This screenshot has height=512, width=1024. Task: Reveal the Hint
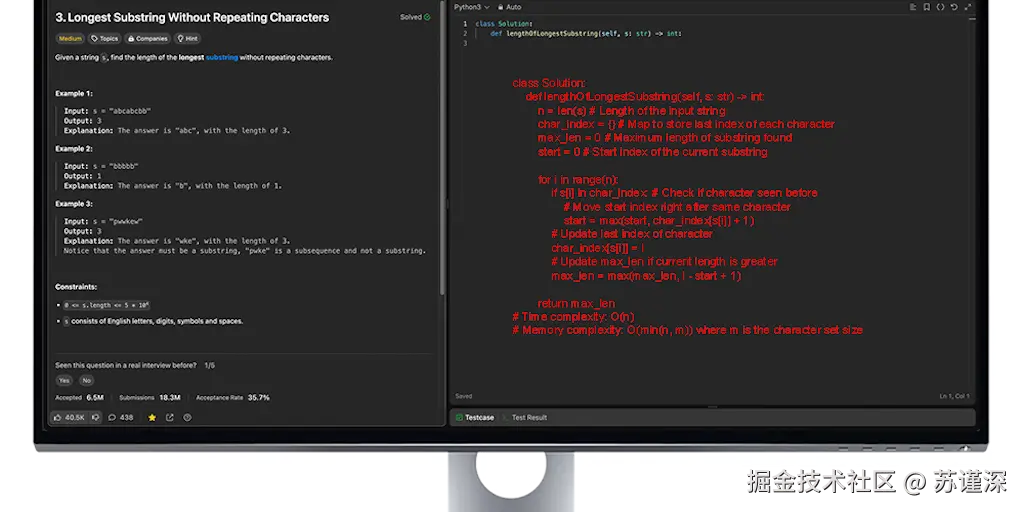tap(187, 39)
